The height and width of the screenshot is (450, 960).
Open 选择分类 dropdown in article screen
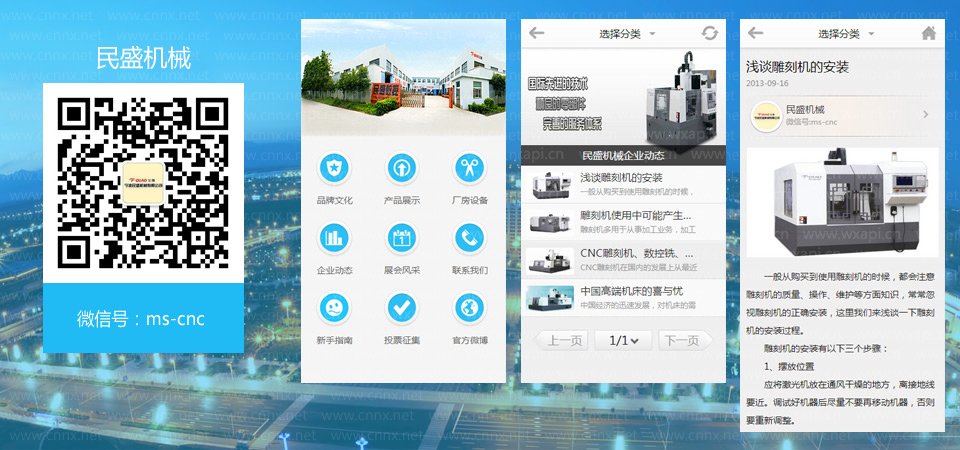[846, 34]
